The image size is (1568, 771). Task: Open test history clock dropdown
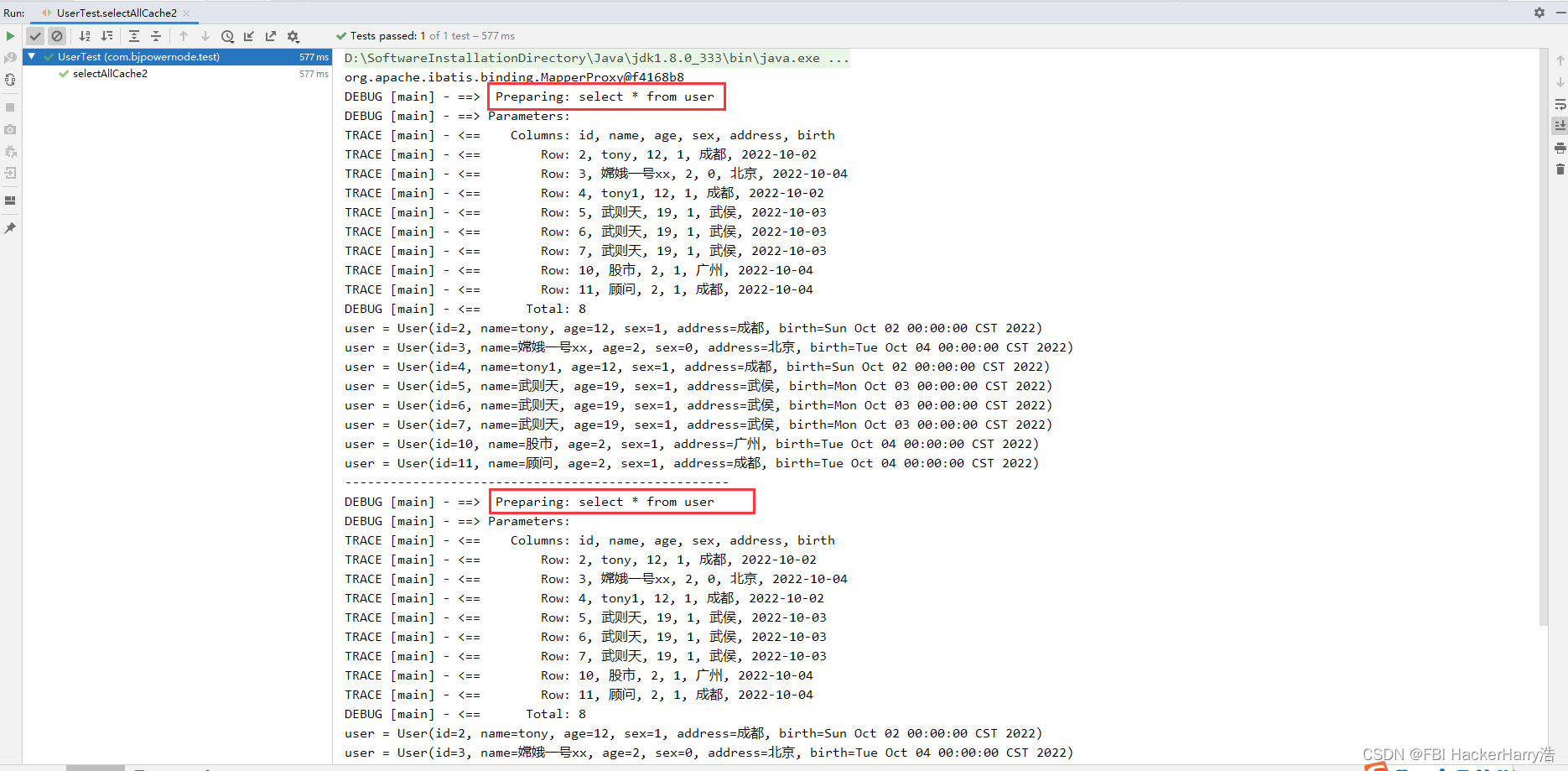[227, 36]
